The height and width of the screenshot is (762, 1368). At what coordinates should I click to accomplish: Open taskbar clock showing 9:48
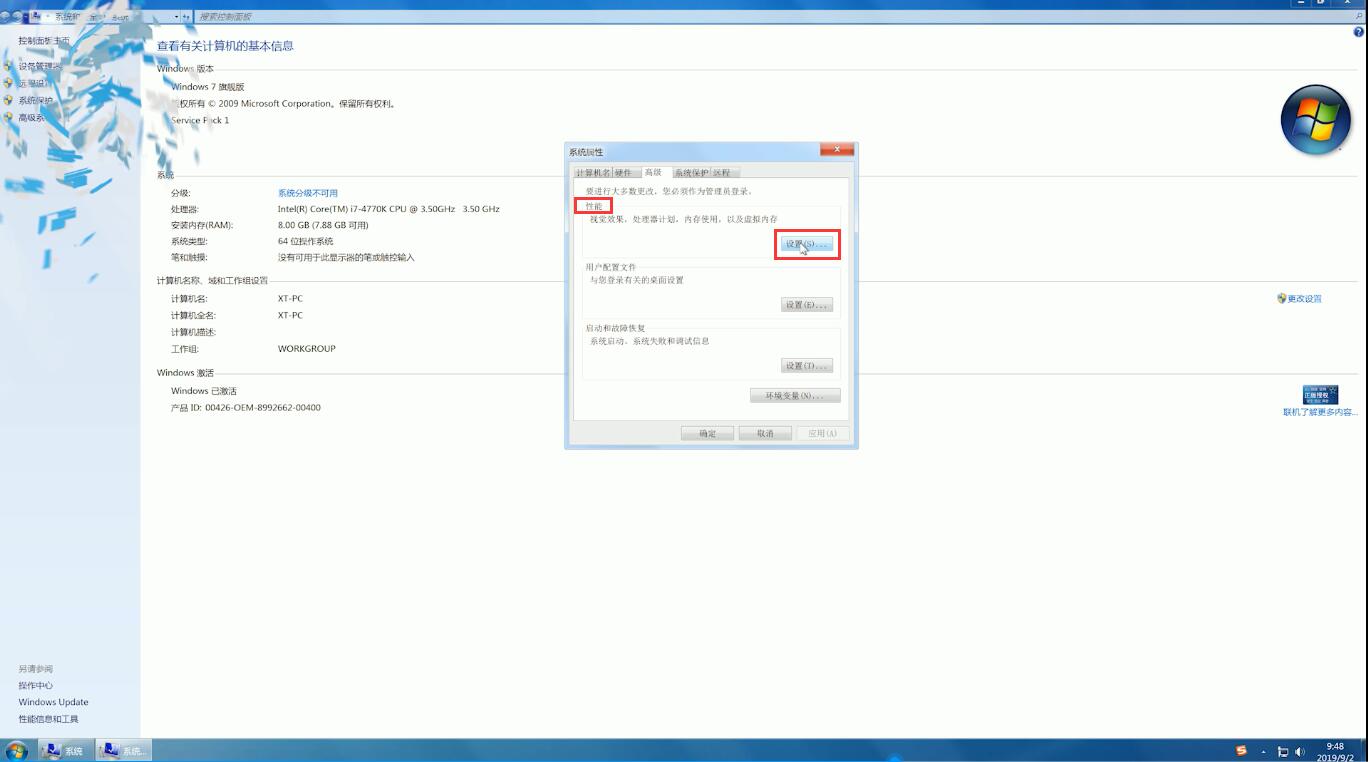(x=1336, y=752)
